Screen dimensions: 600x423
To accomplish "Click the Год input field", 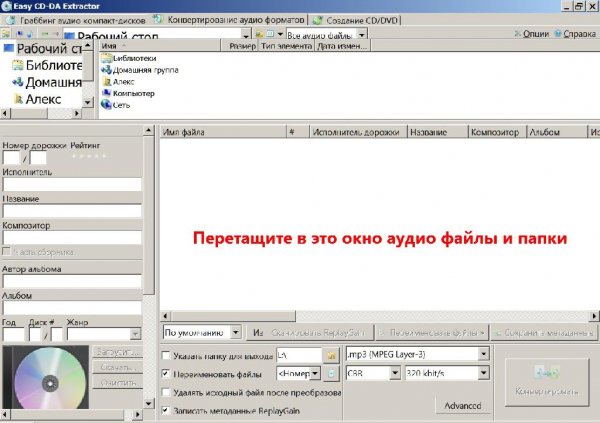I will pyautogui.click(x=14, y=334).
